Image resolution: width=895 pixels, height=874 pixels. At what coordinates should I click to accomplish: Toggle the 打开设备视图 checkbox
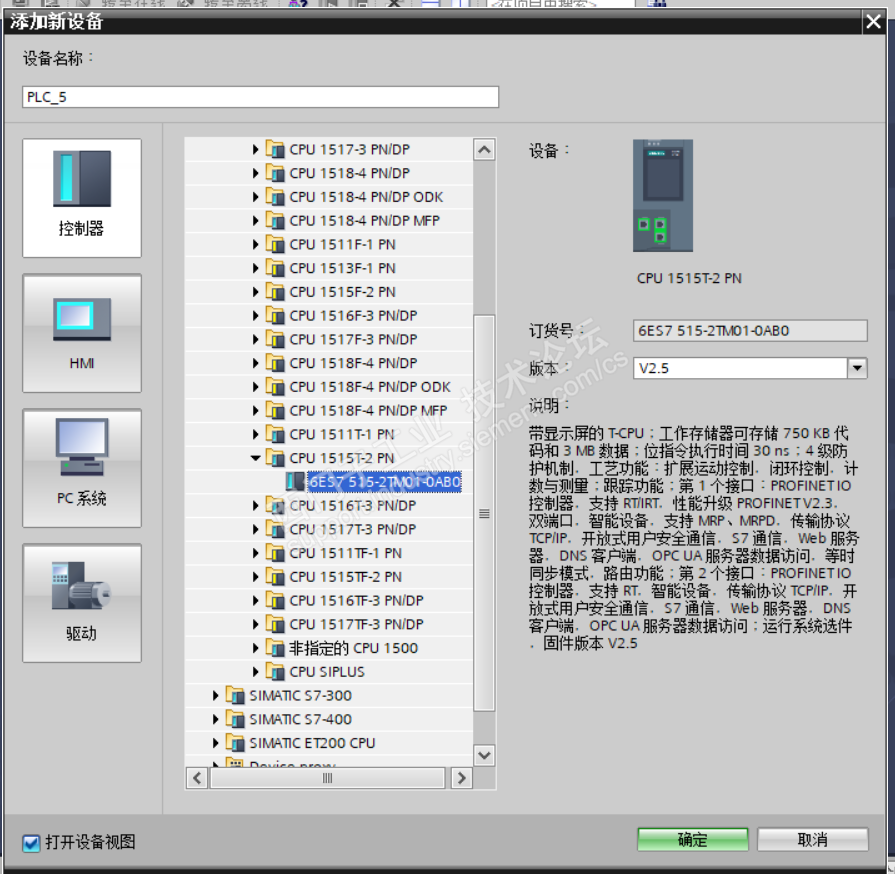tap(31, 843)
